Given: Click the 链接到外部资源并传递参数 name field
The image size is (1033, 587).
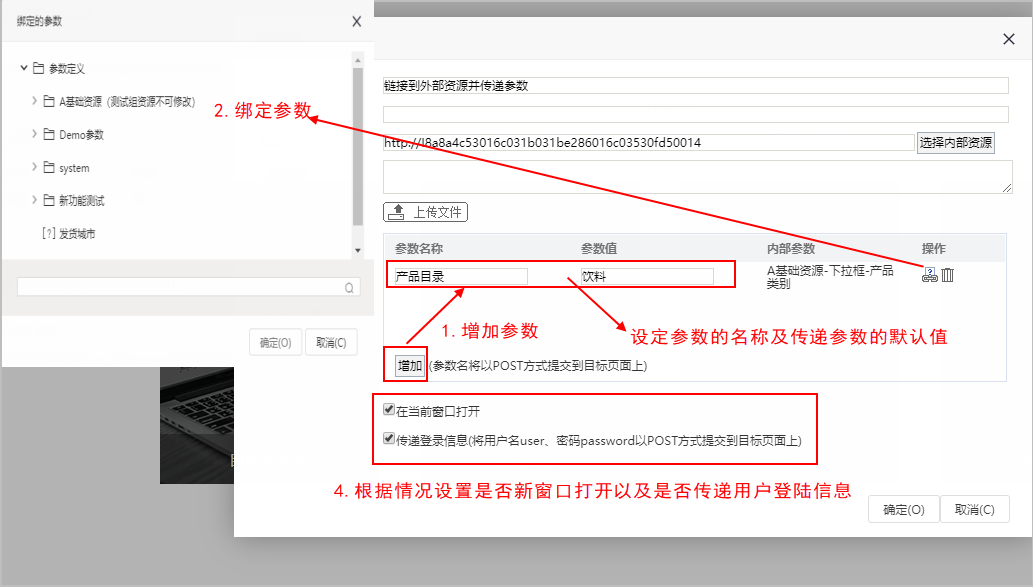Looking at the screenshot, I should [696, 86].
